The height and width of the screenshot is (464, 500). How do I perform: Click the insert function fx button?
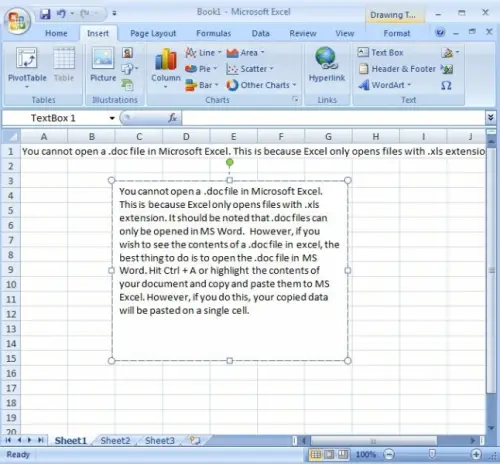pos(172,118)
